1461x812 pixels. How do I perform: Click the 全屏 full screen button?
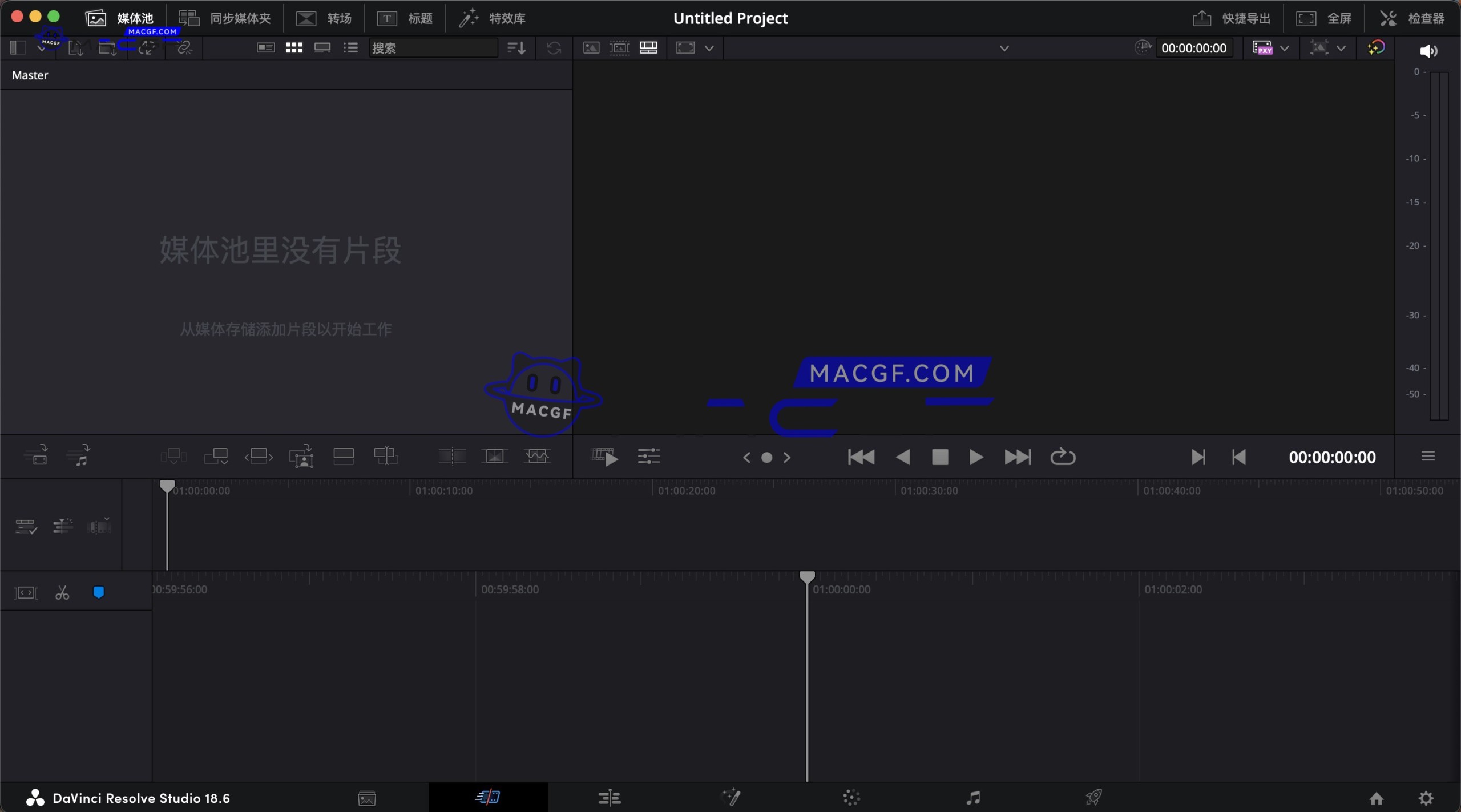pyautogui.click(x=1325, y=18)
